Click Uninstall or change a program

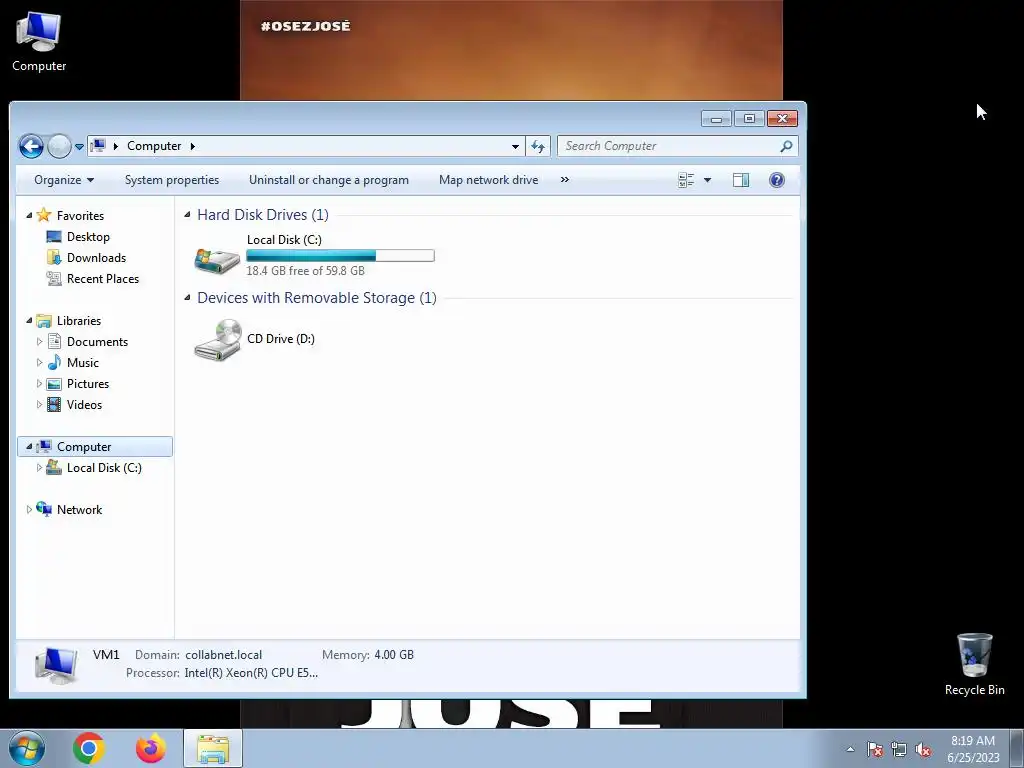pyautogui.click(x=328, y=180)
